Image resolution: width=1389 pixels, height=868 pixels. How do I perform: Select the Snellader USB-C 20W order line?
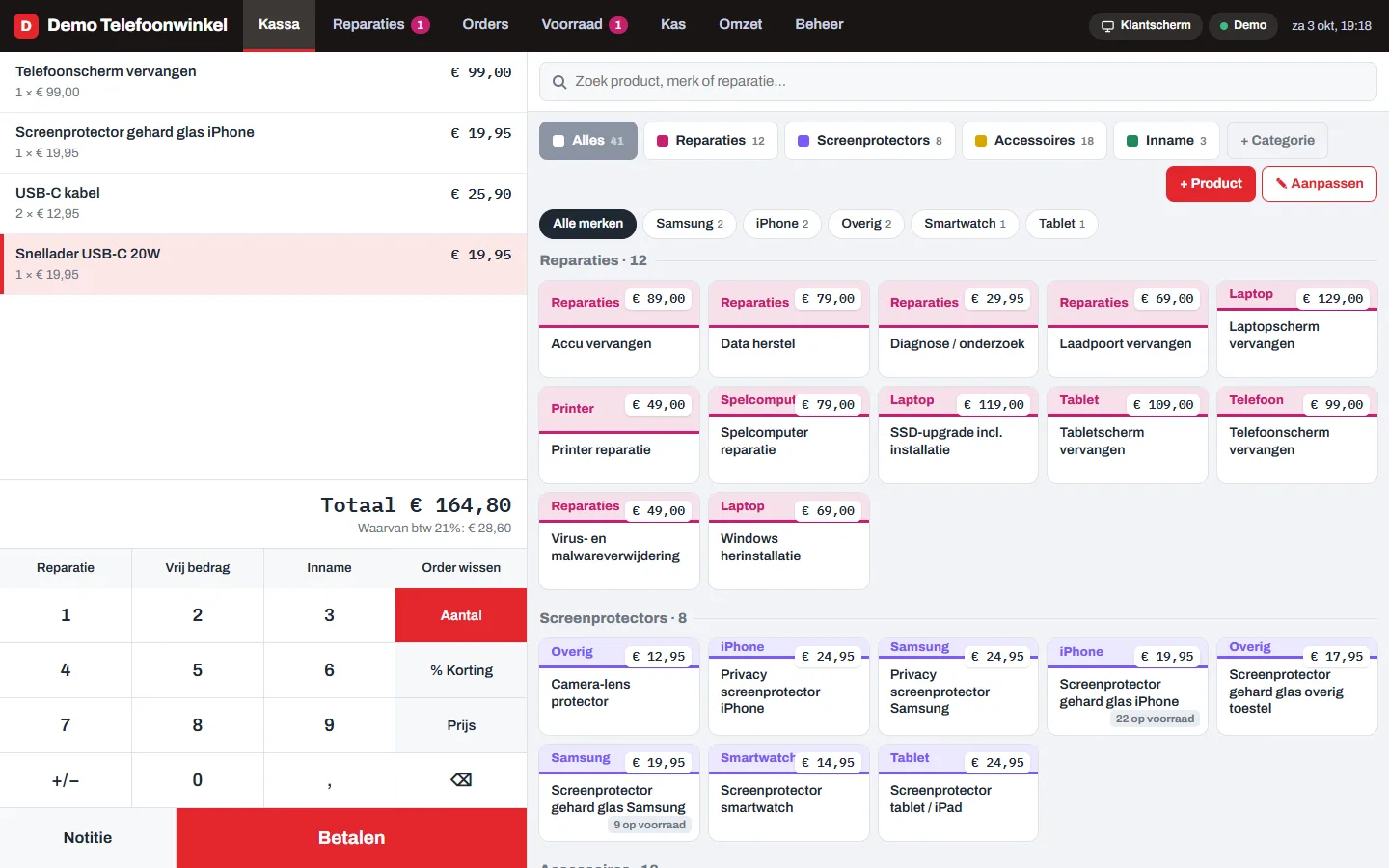coord(263,264)
